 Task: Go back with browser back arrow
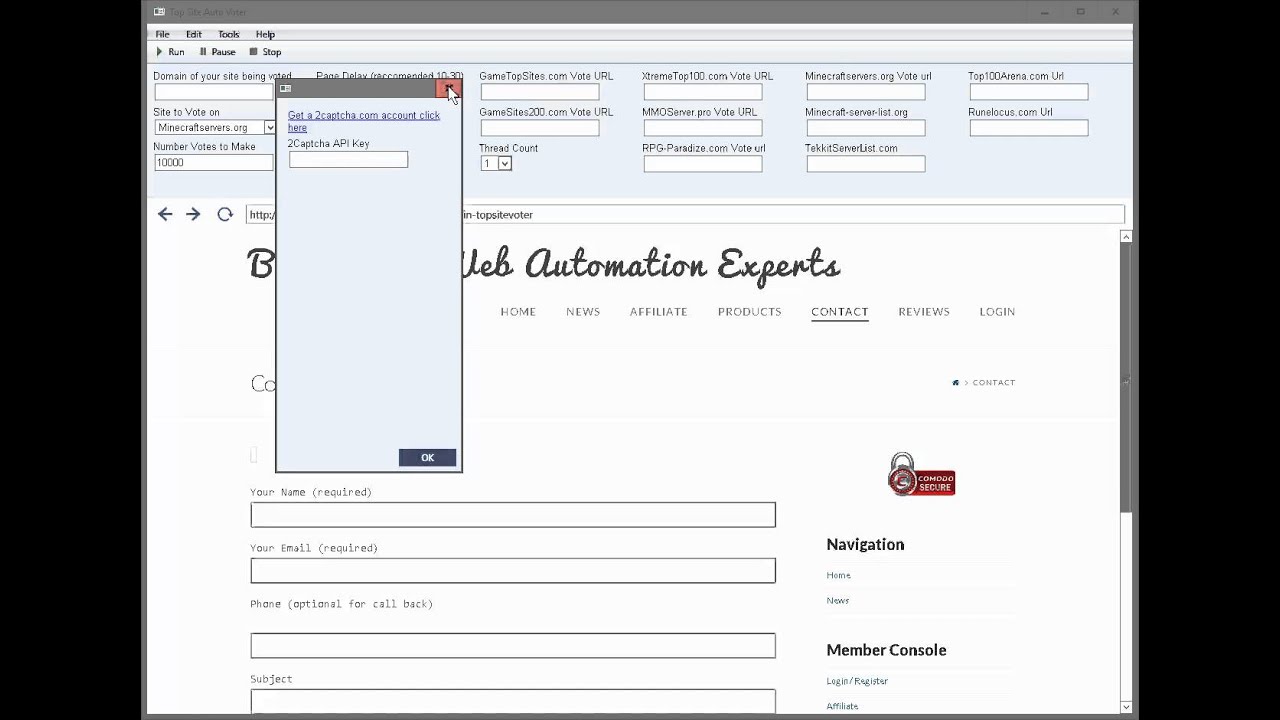[165, 214]
